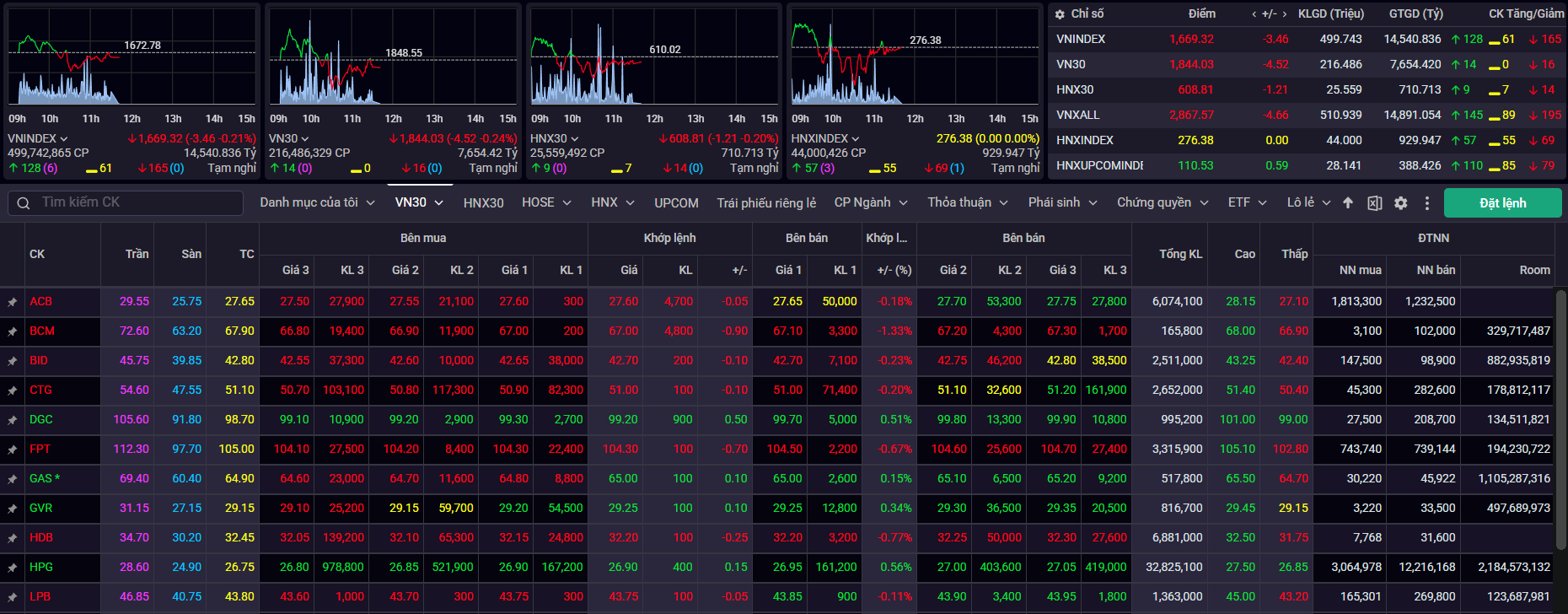Click right arrow next to +/- column header
Image resolution: width=1568 pixels, height=614 pixels.
pos(1284,14)
